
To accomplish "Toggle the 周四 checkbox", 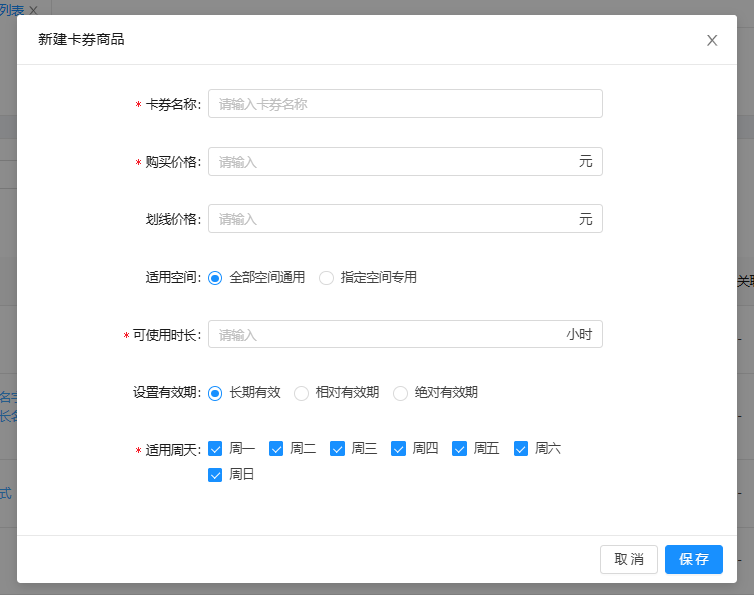I will click(x=398, y=449).
